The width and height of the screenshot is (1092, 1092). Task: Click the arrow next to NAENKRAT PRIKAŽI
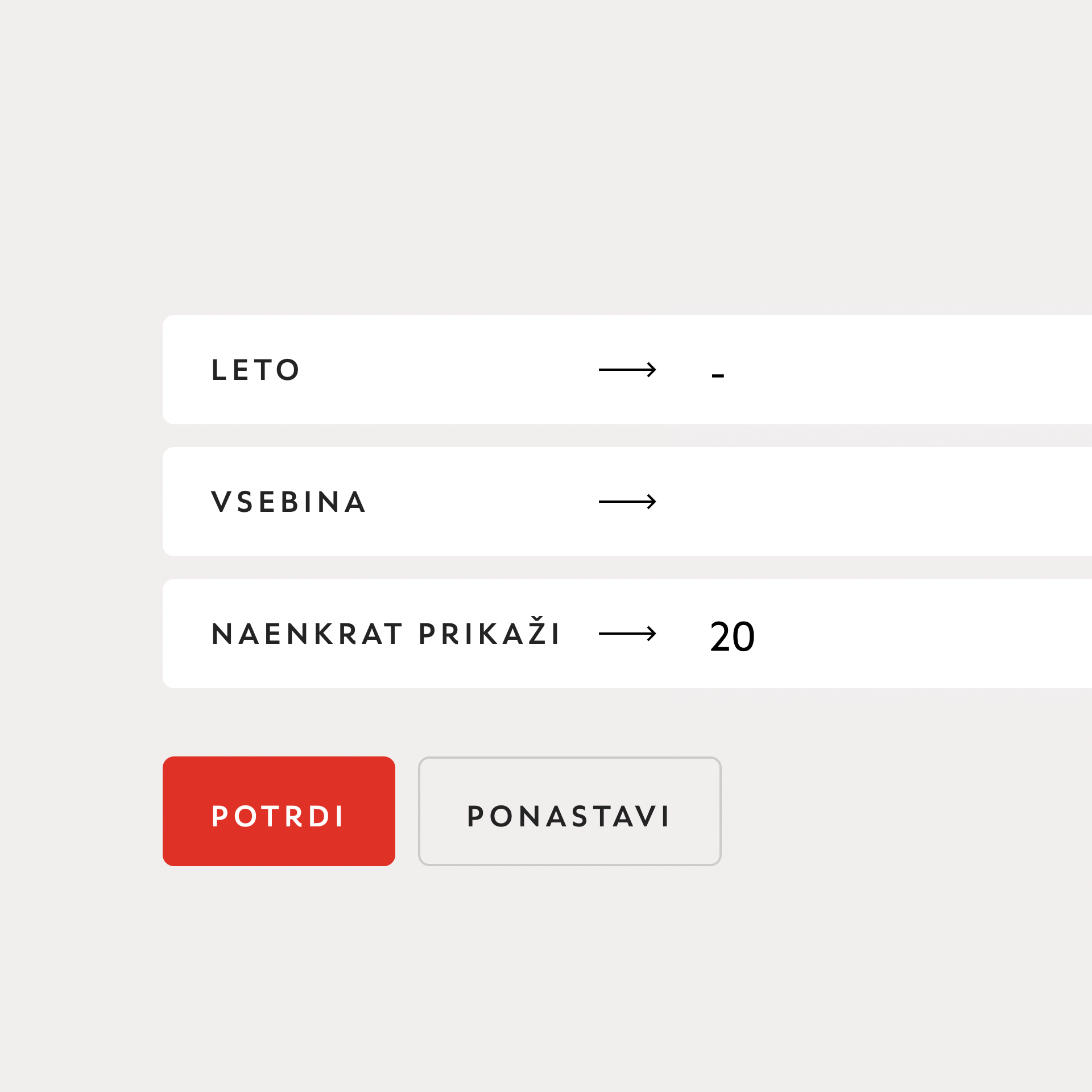pos(627,634)
